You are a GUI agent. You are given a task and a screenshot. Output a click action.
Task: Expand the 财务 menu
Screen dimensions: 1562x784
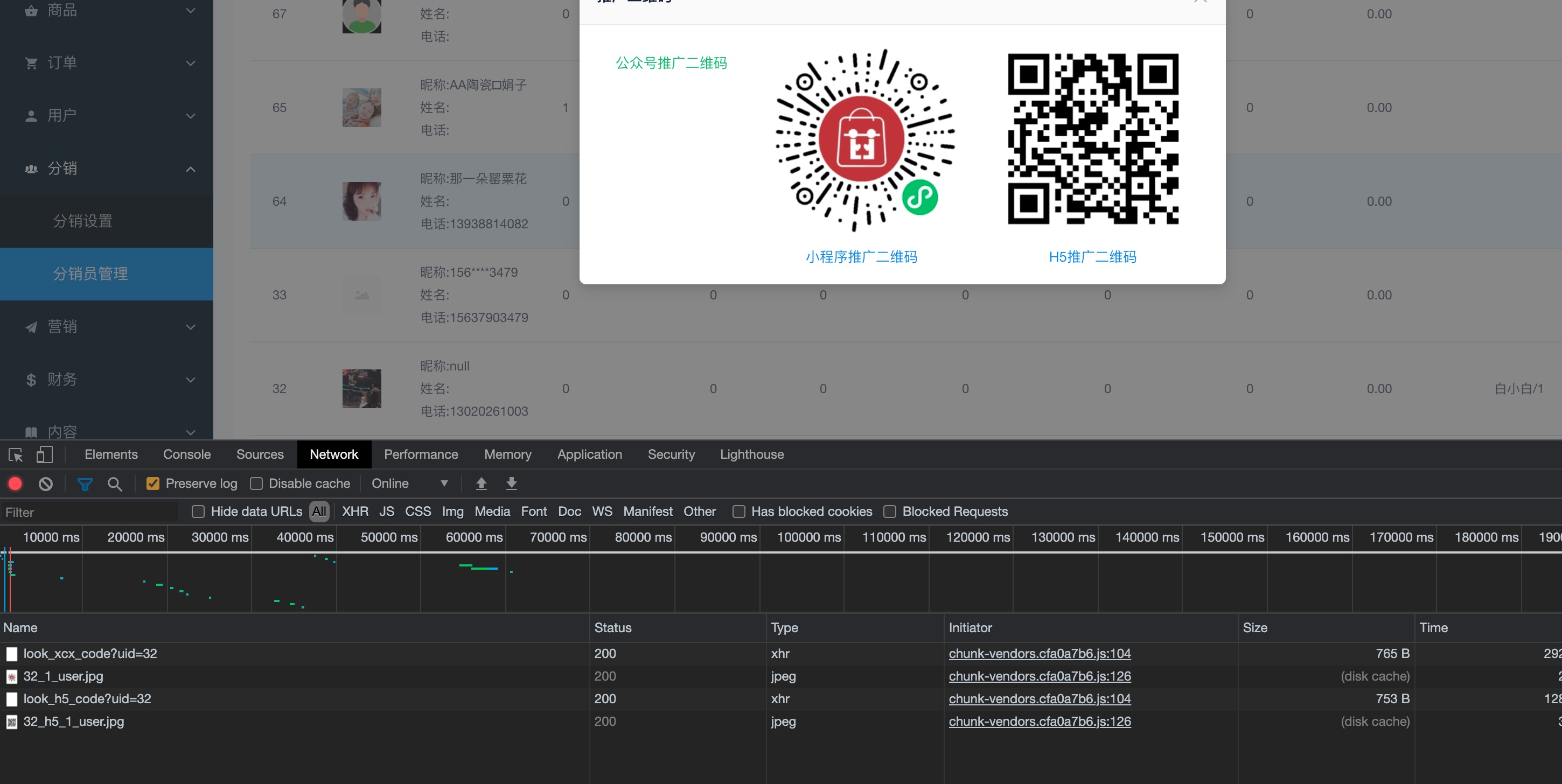[190, 380]
